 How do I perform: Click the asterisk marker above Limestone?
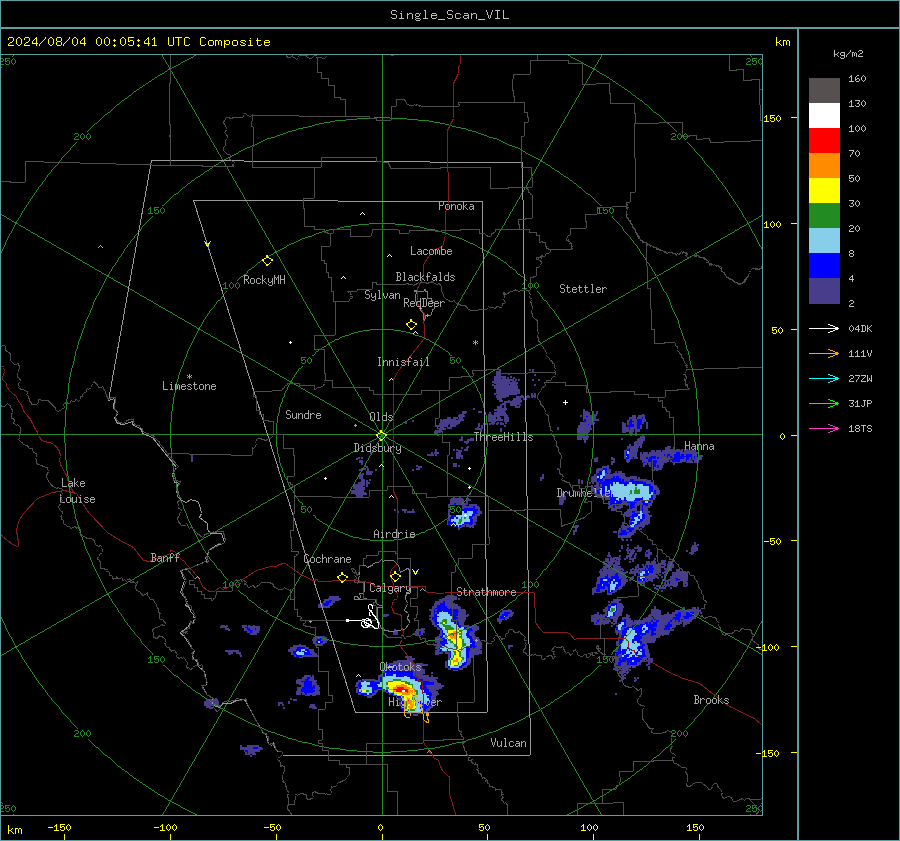click(189, 377)
